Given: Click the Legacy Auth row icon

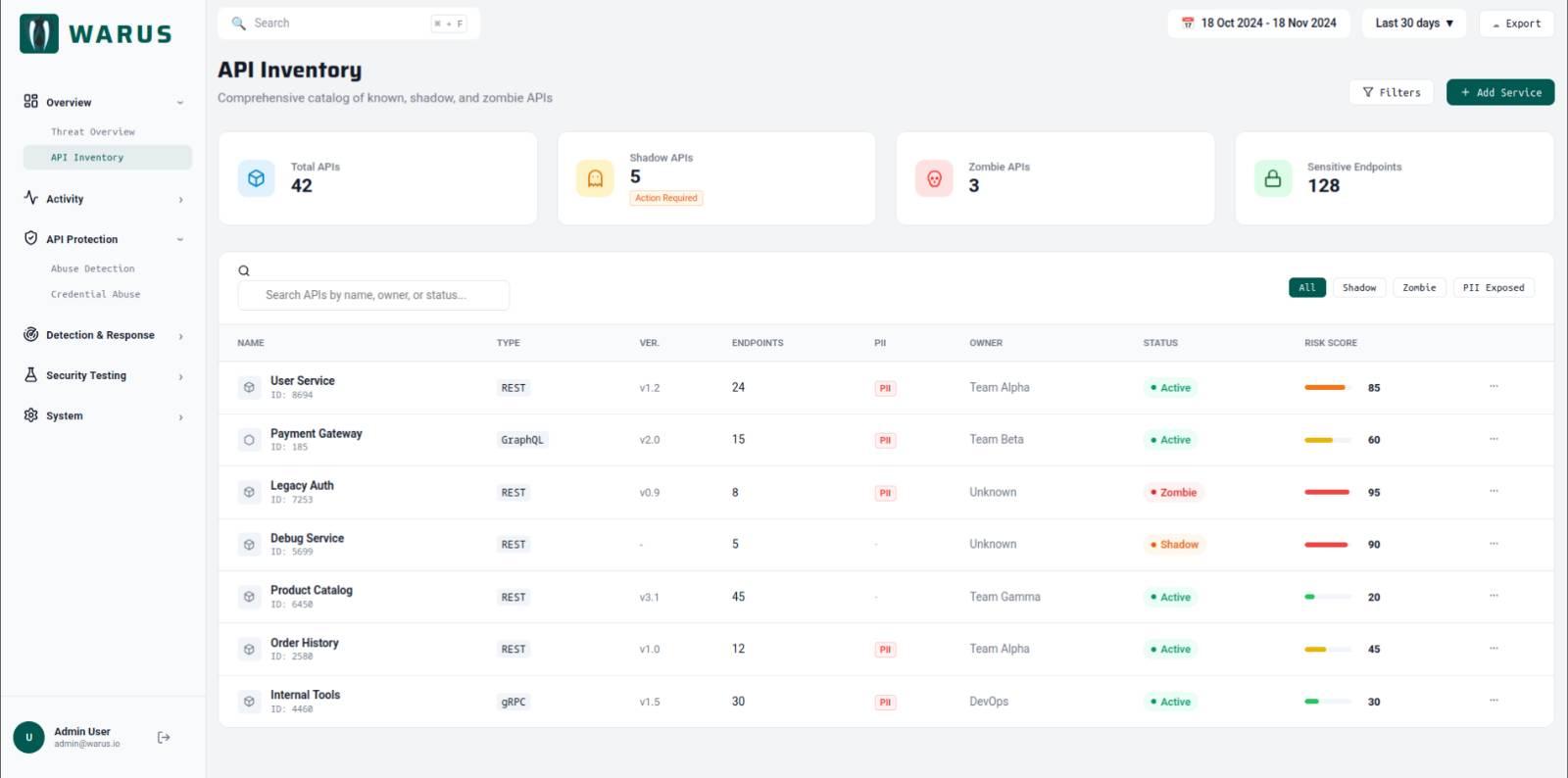Looking at the screenshot, I should 249,492.
